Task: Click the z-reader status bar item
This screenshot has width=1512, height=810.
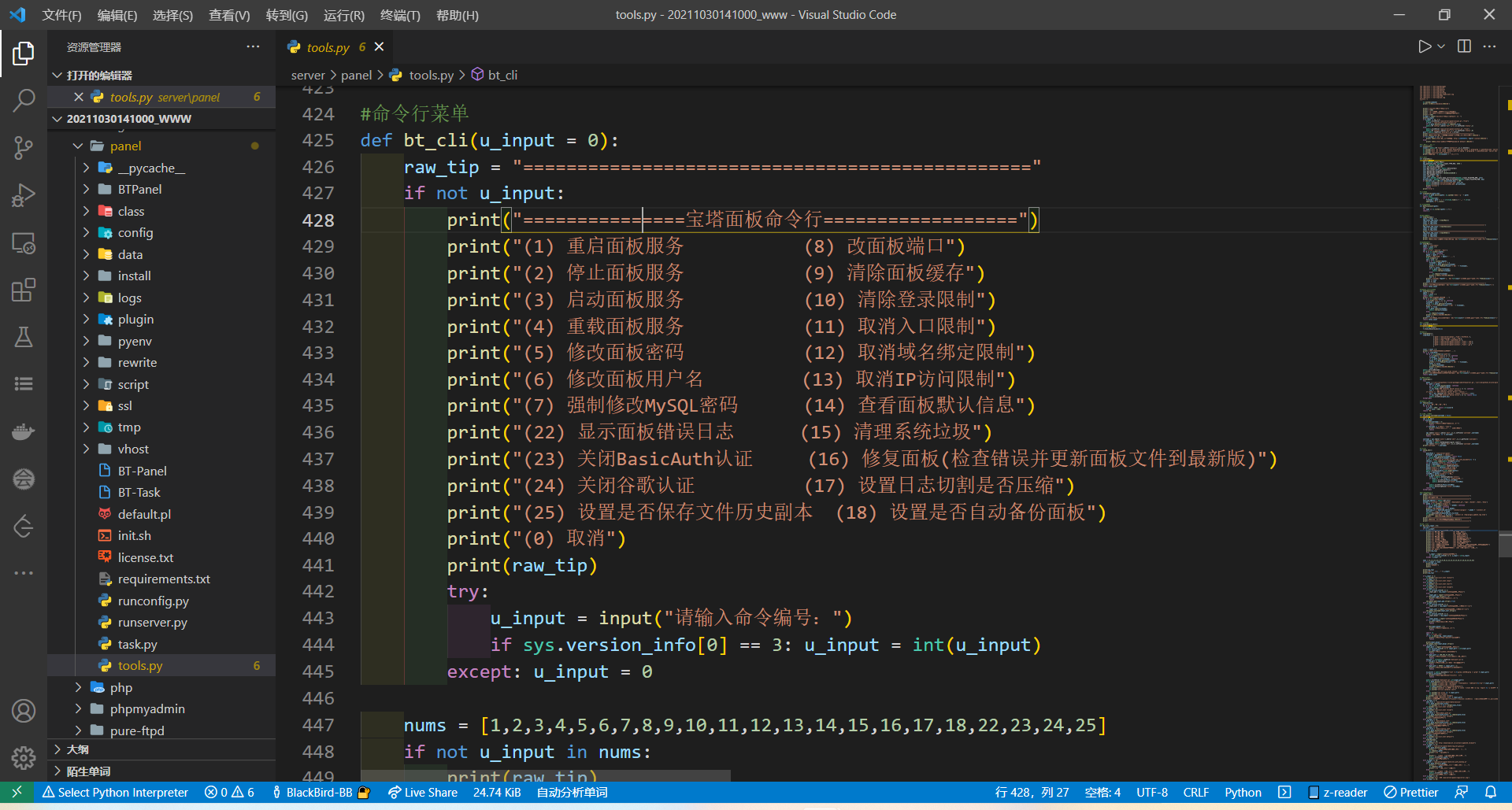Action: tap(1338, 792)
